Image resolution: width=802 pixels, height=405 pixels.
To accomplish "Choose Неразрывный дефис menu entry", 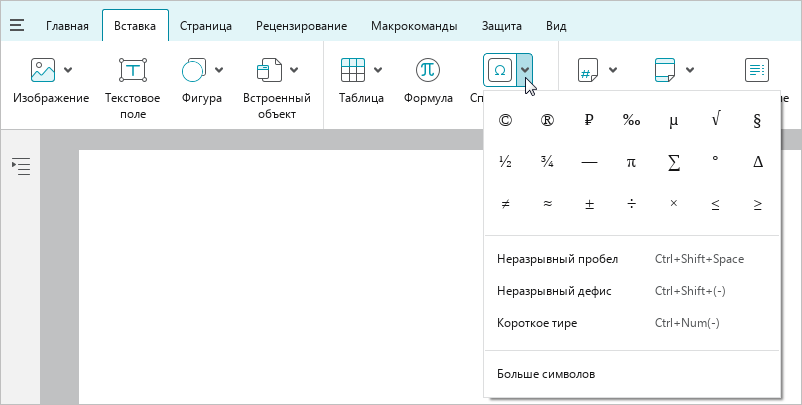I will click(x=632, y=291).
